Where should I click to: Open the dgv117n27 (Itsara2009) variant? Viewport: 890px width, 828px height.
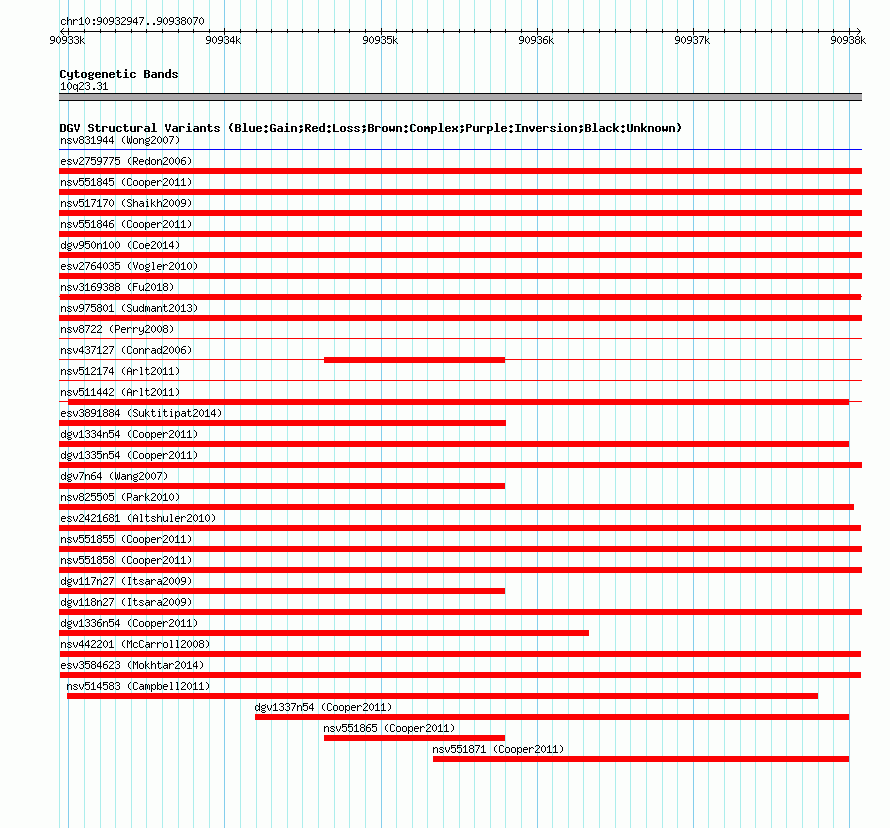click(x=126, y=581)
